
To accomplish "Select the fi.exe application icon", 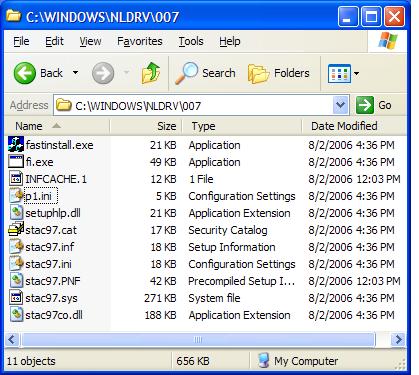I will click(16, 162).
